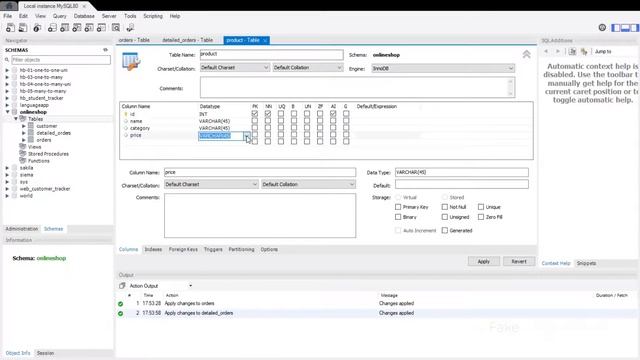The width and height of the screenshot is (640, 360).
Task: Click the Revert button
Action: pos(519,261)
